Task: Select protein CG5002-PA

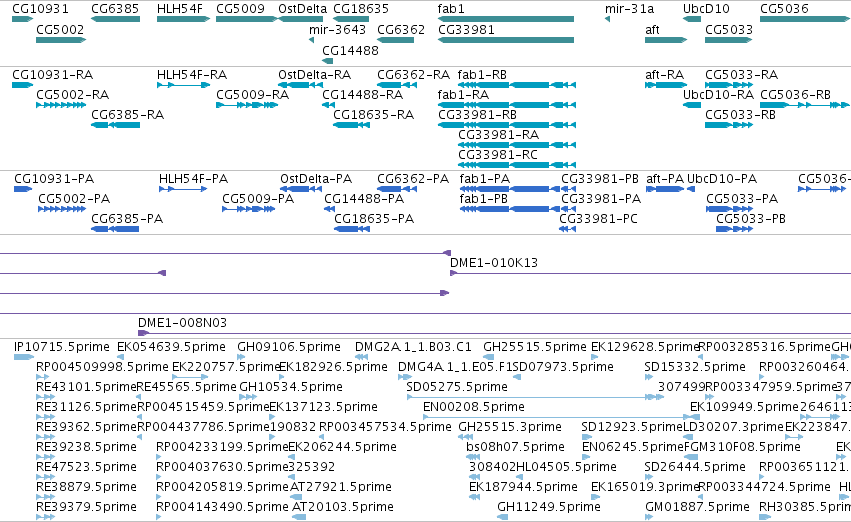Action: coord(74,199)
